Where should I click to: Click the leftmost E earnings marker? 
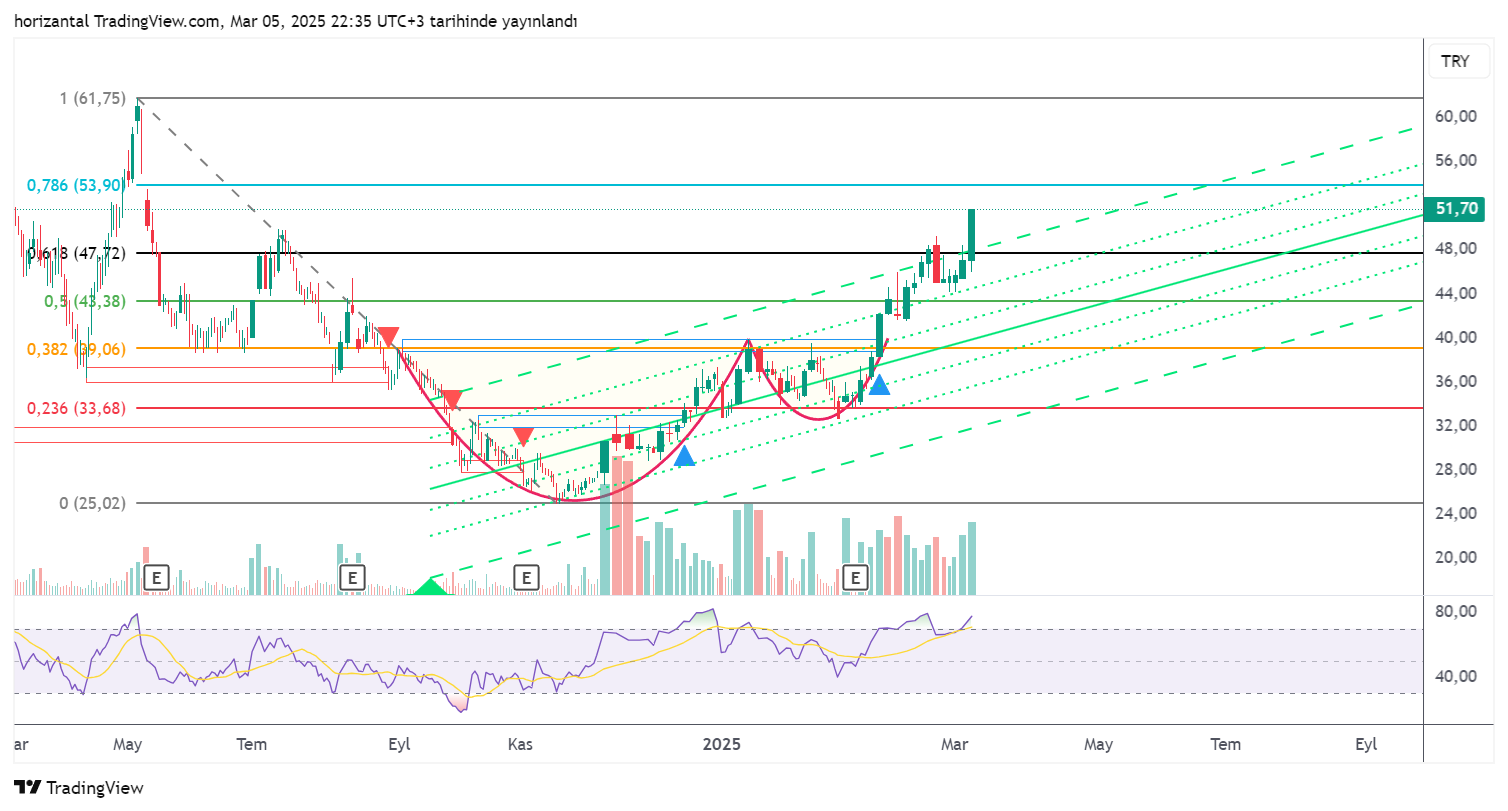coord(155,577)
